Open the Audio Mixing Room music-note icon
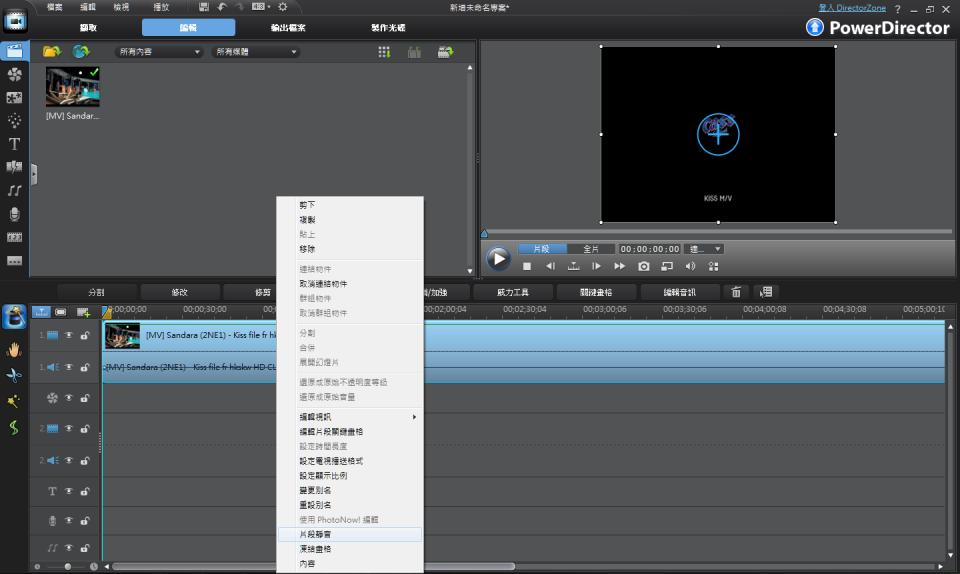Image resolution: width=960 pixels, height=574 pixels. [x=14, y=190]
